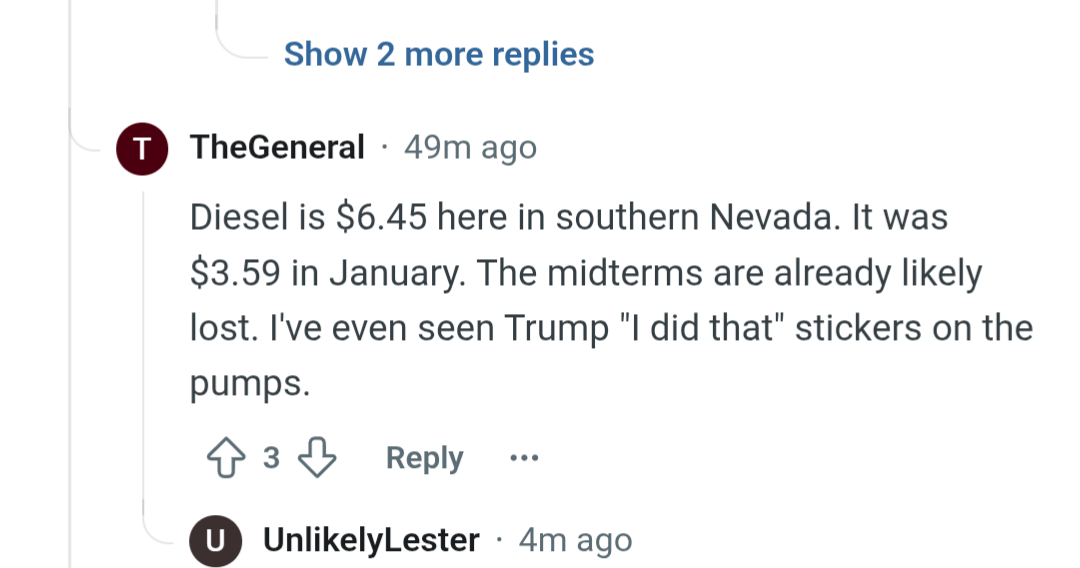Click TheGeneral's round avatar icon
The height and width of the screenshot is (568, 1080).
point(143,148)
